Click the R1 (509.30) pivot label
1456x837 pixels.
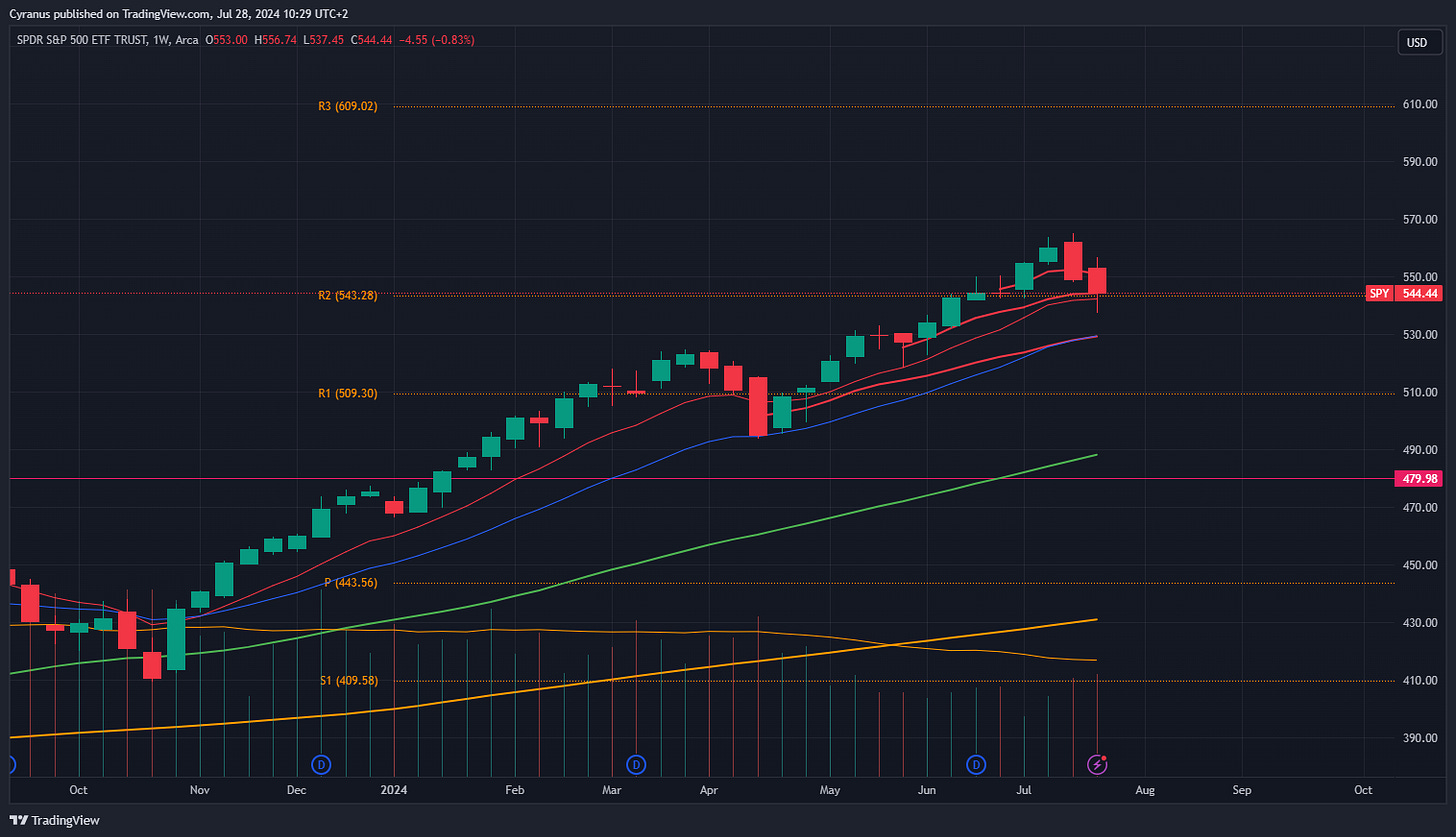coord(348,394)
